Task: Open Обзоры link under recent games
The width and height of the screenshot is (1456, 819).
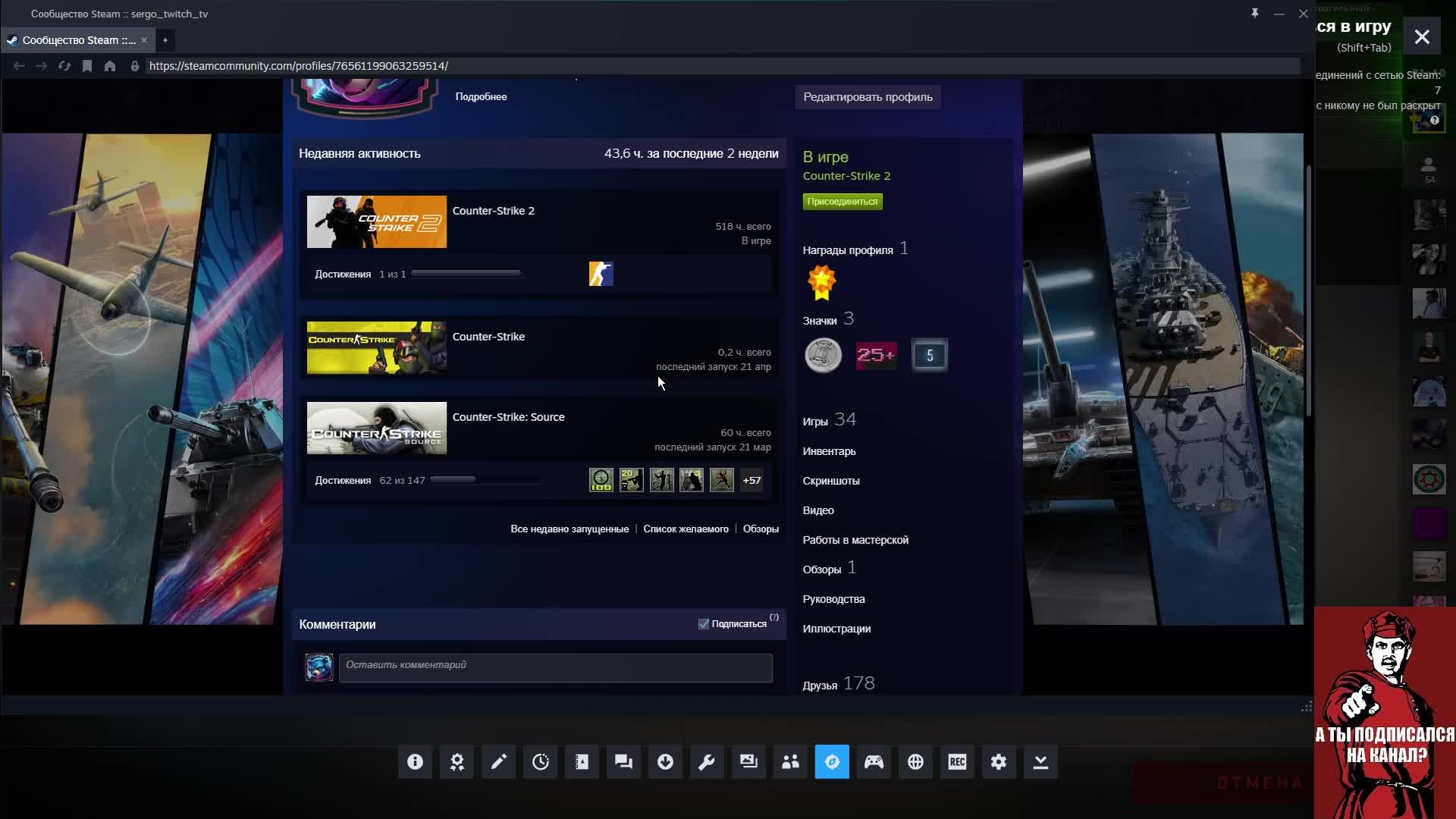Action: coord(761,529)
